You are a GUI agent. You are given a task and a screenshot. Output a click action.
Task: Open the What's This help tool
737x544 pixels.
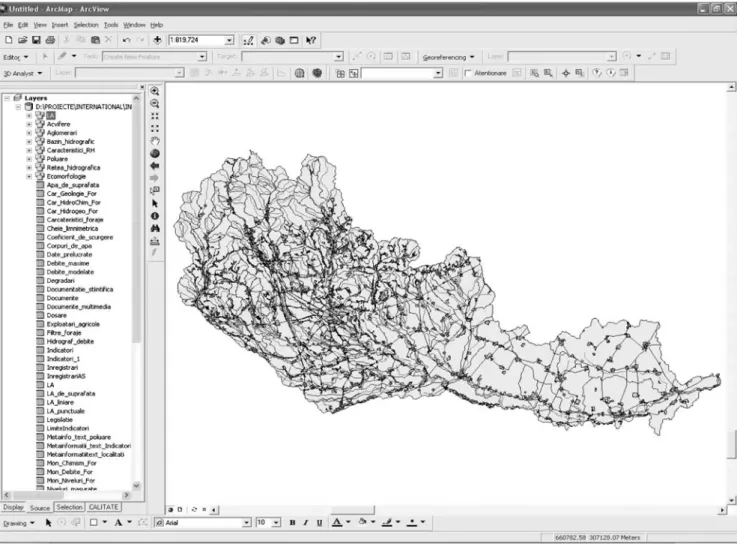coord(311,40)
